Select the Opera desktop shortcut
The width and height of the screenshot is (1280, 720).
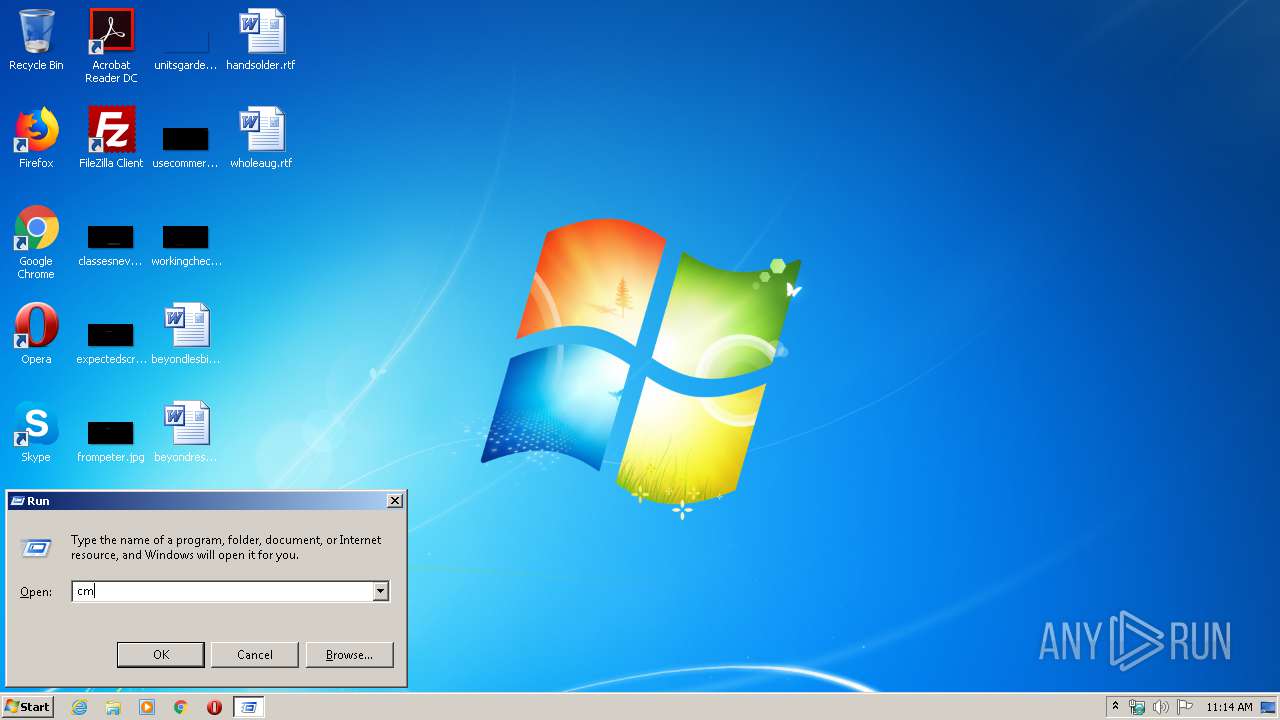click(x=36, y=335)
